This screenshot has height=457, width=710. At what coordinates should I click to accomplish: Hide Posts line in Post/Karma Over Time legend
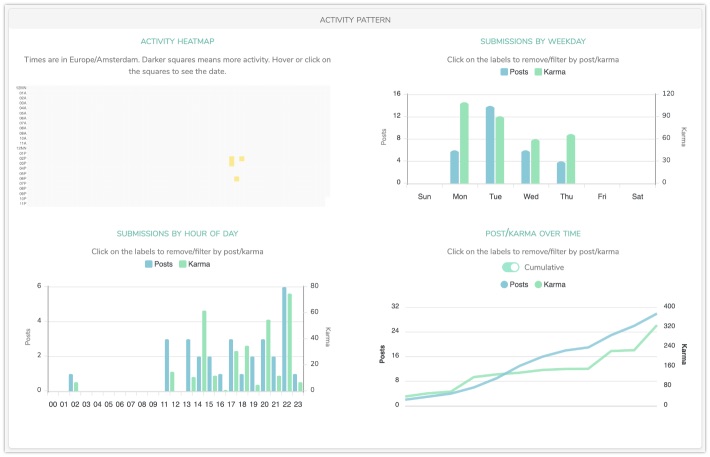[x=514, y=284]
